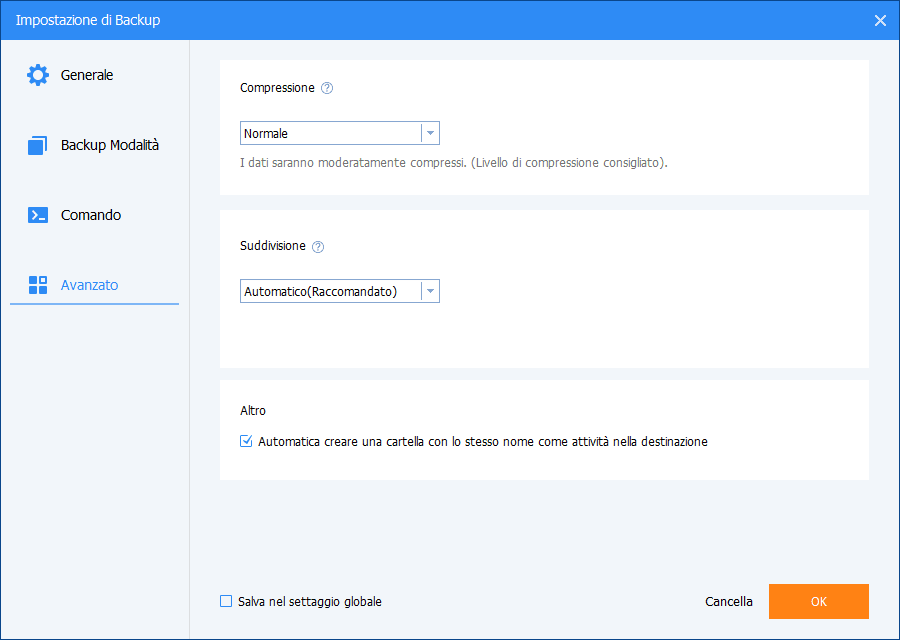Open the Normale compression level dropdown
Viewport: 900px width, 640px height.
pos(330,133)
